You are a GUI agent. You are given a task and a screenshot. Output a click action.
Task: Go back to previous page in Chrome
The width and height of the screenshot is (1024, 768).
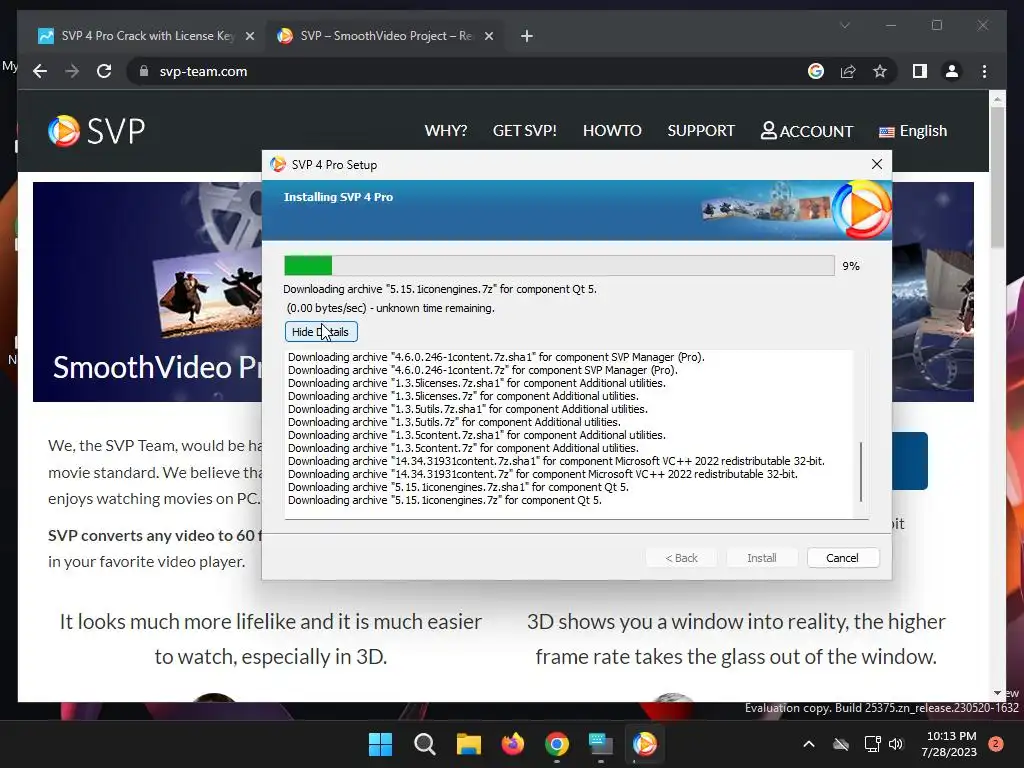[x=40, y=71]
